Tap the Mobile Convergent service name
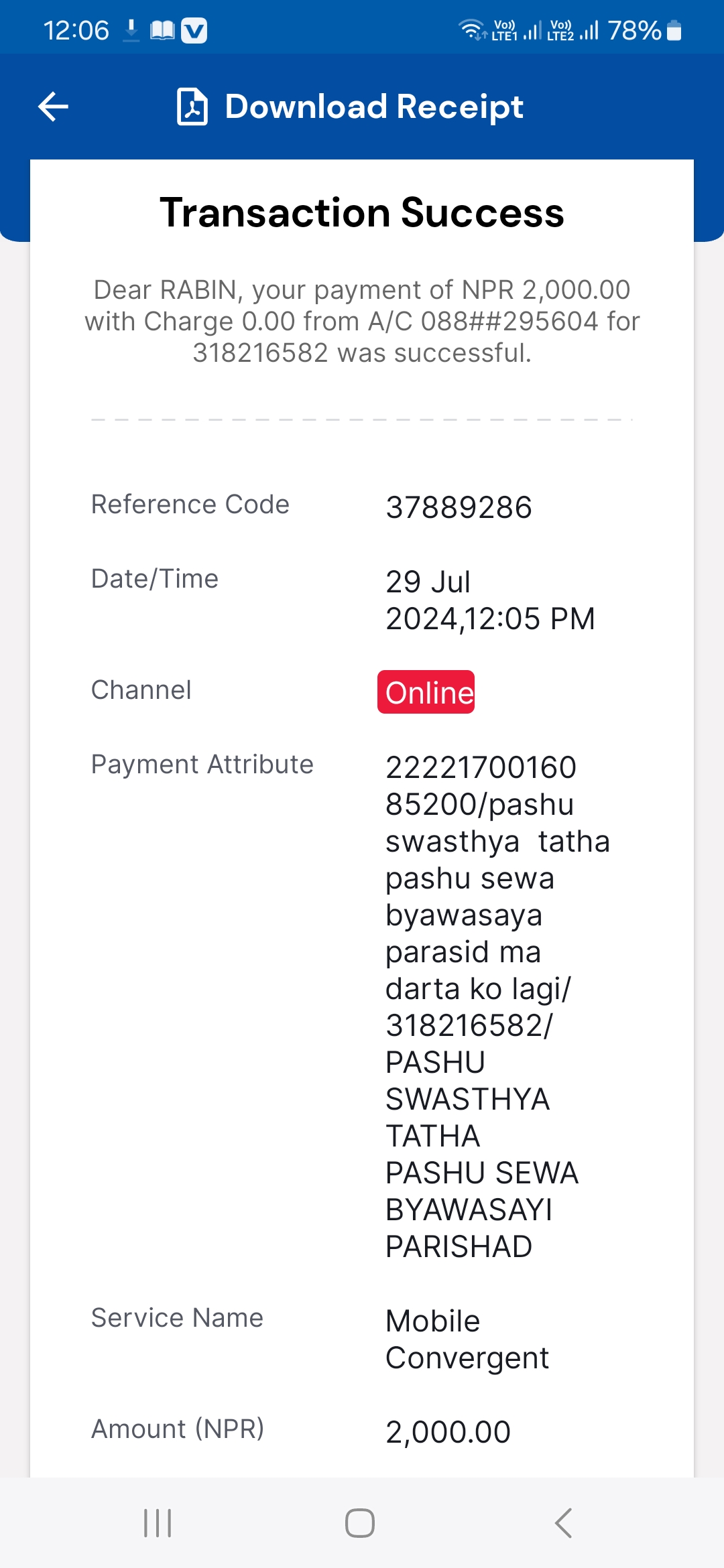 point(467,1340)
